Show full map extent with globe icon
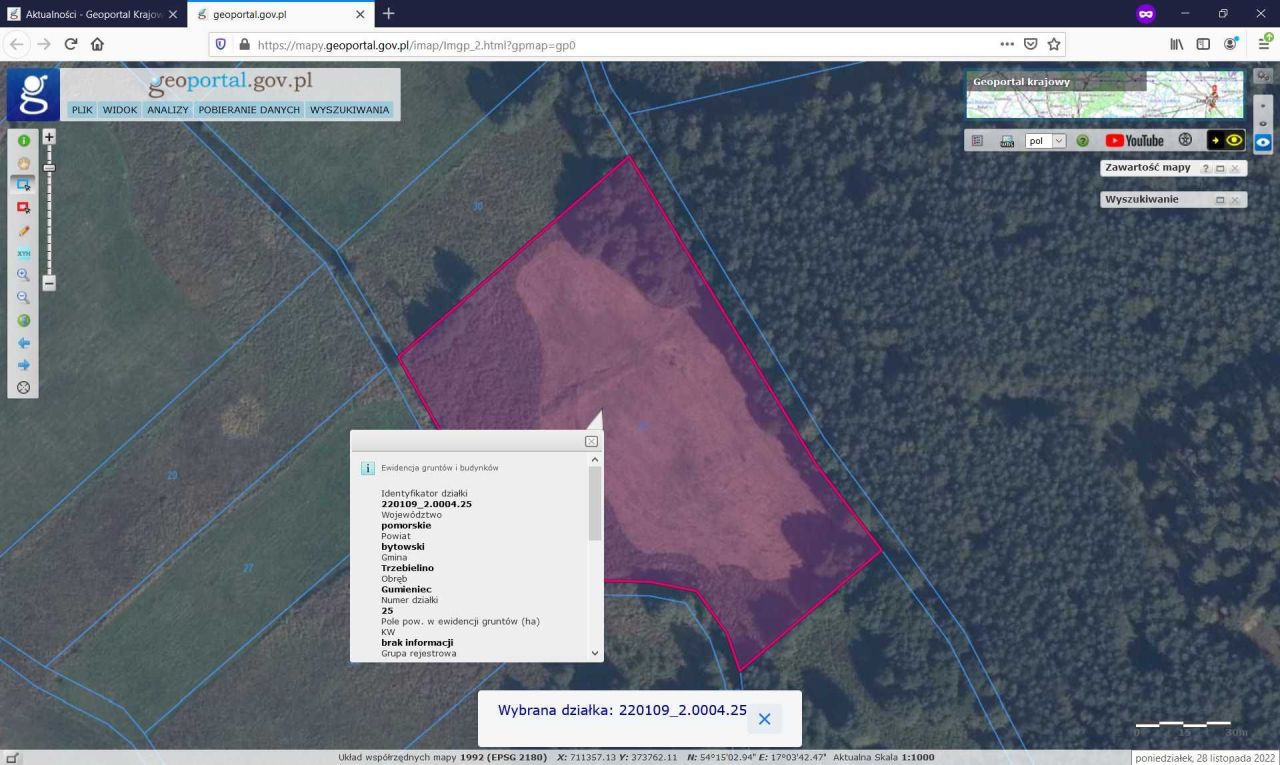1280x765 pixels. point(24,321)
